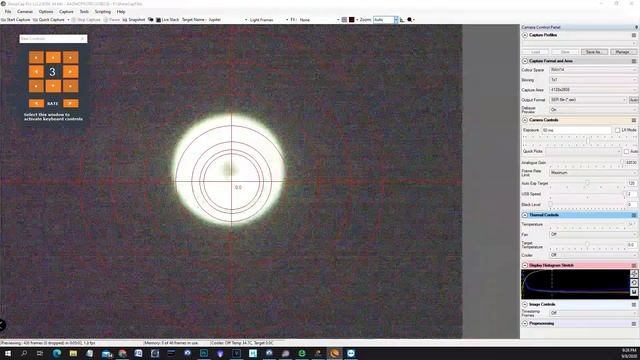Open the Windows Start menu
This screenshot has height=360, width=640.
tap(8, 353)
